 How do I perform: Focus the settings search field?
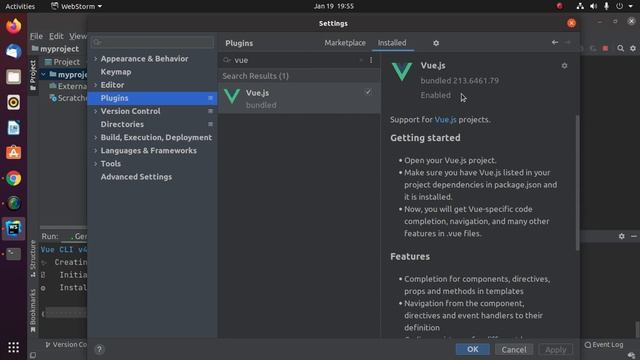(x=152, y=42)
